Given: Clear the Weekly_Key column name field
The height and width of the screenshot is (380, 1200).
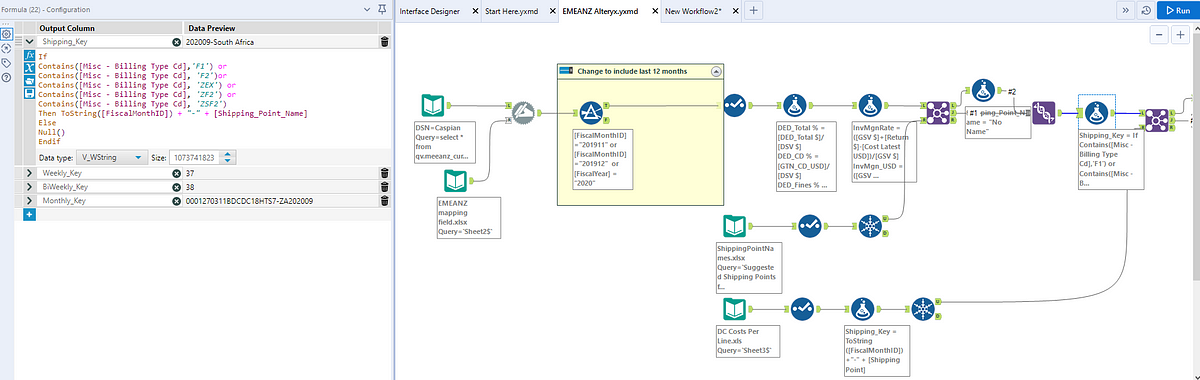Looking at the screenshot, I should 176,173.
